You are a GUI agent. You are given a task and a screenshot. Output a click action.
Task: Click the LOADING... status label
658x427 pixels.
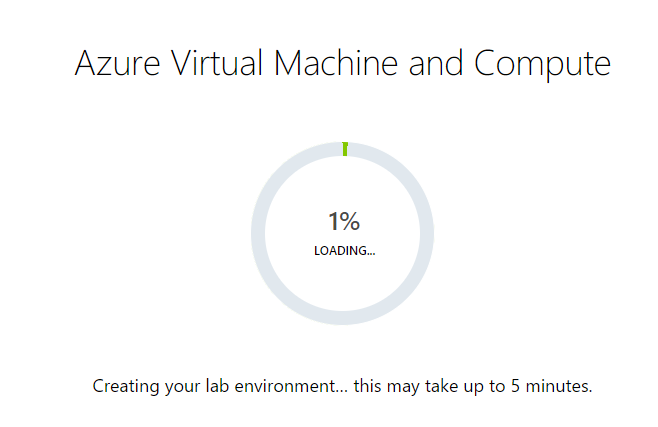click(344, 250)
